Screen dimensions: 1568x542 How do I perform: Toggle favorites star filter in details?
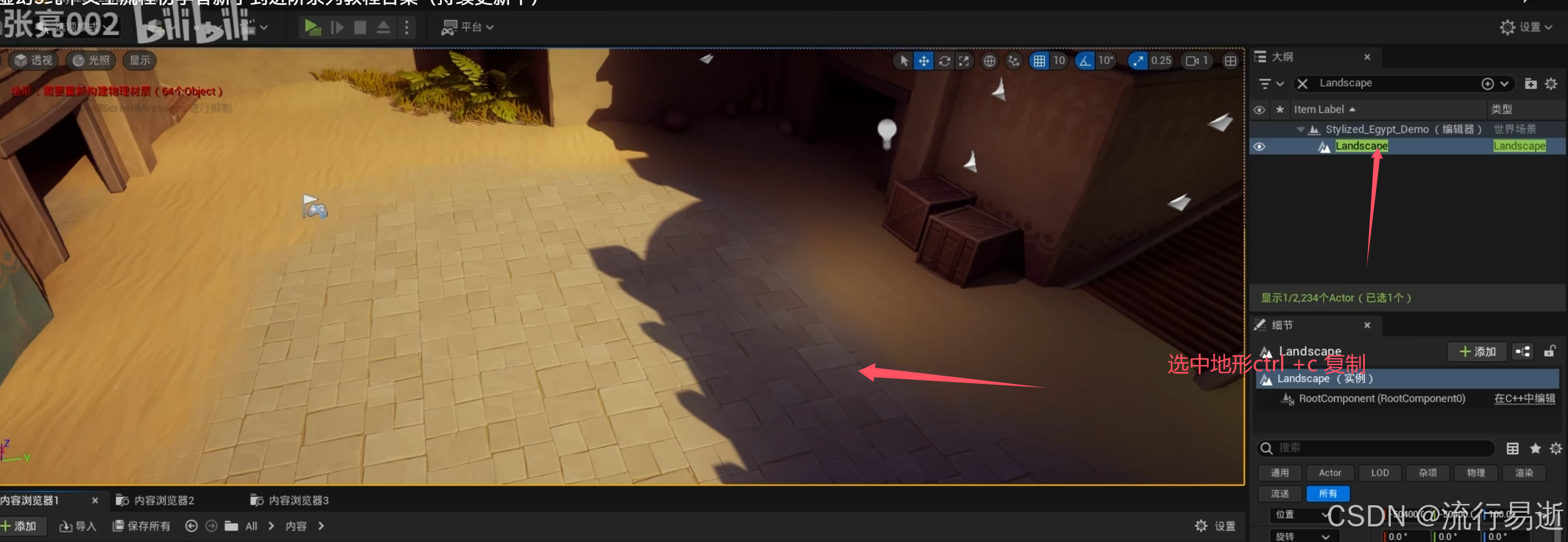(x=1535, y=449)
